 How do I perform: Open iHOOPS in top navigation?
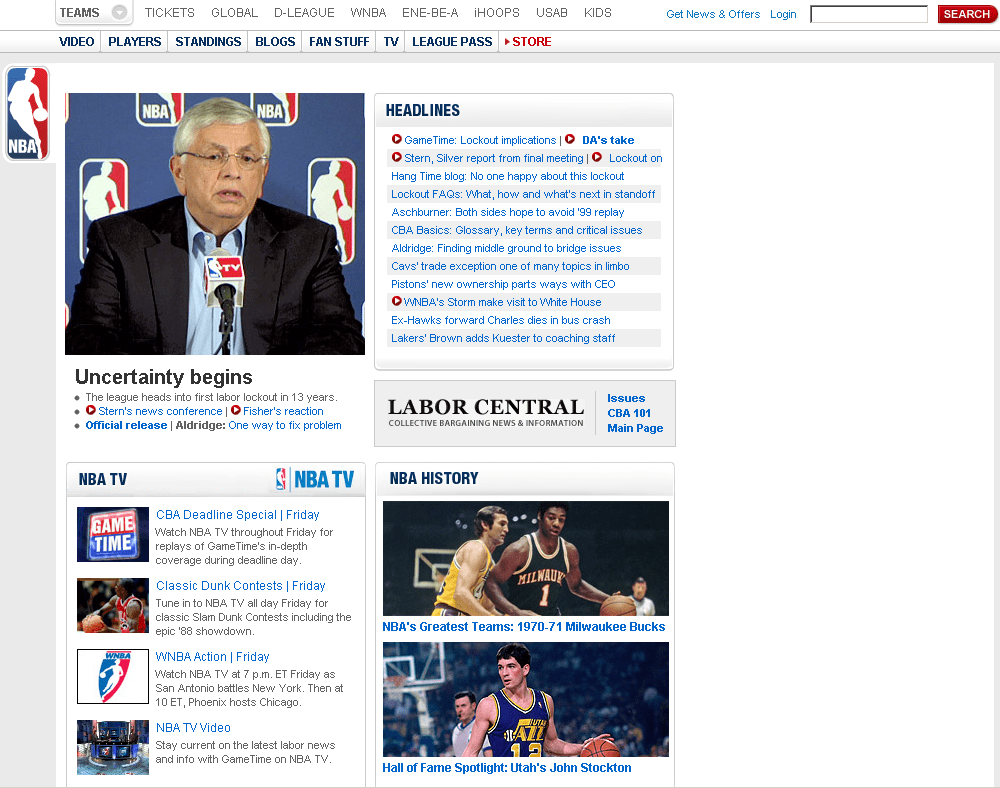(497, 13)
